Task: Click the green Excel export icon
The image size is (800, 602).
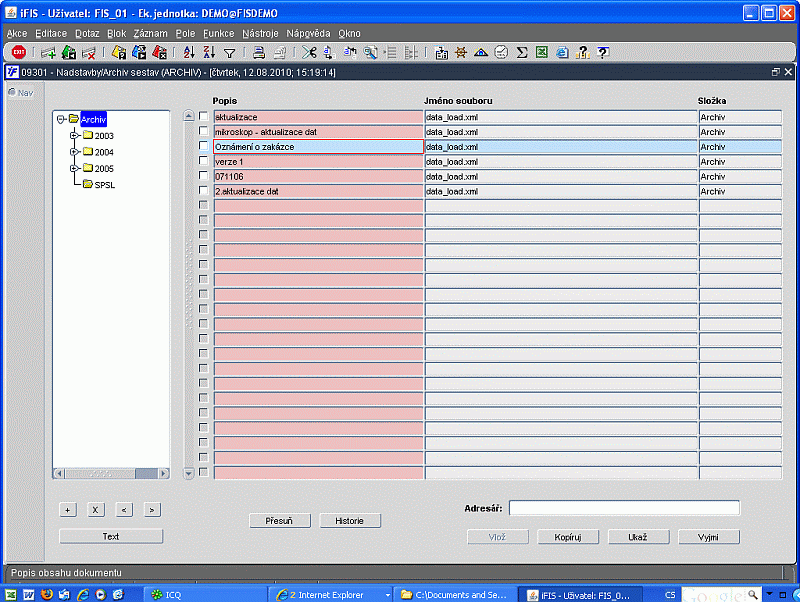Action: (x=542, y=52)
